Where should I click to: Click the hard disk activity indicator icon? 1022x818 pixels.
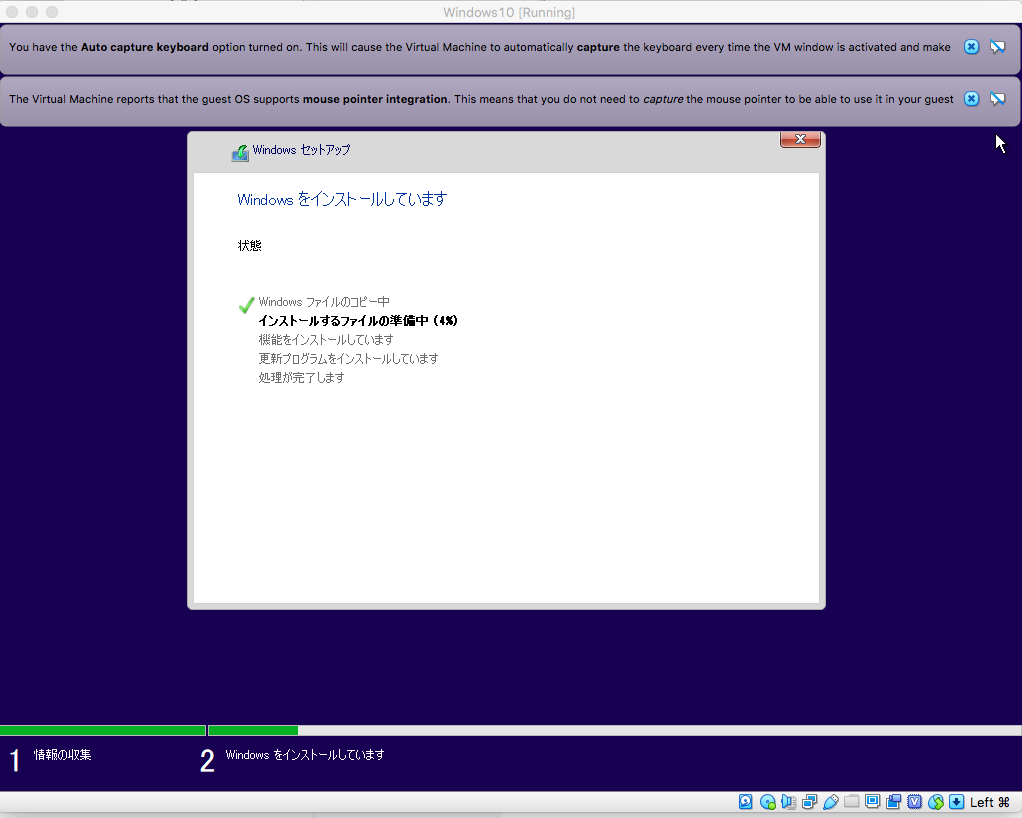pyautogui.click(x=746, y=802)
